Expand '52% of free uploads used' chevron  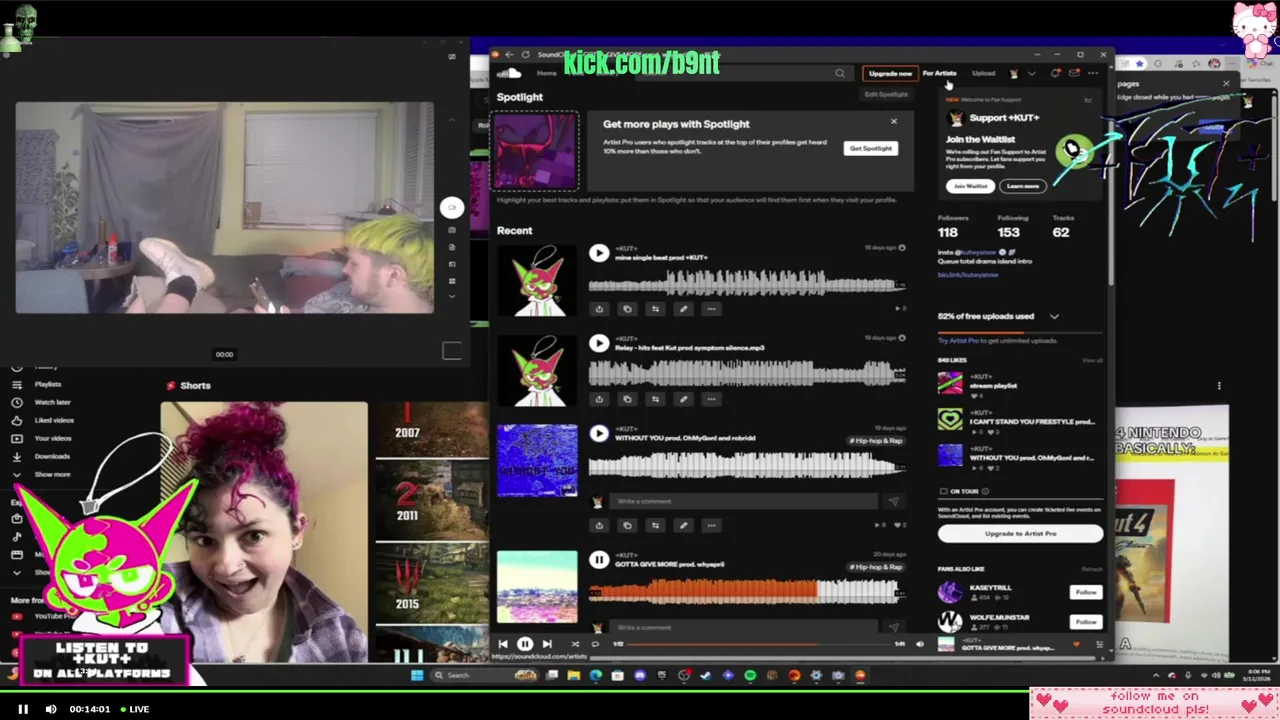click(1054, 316)
